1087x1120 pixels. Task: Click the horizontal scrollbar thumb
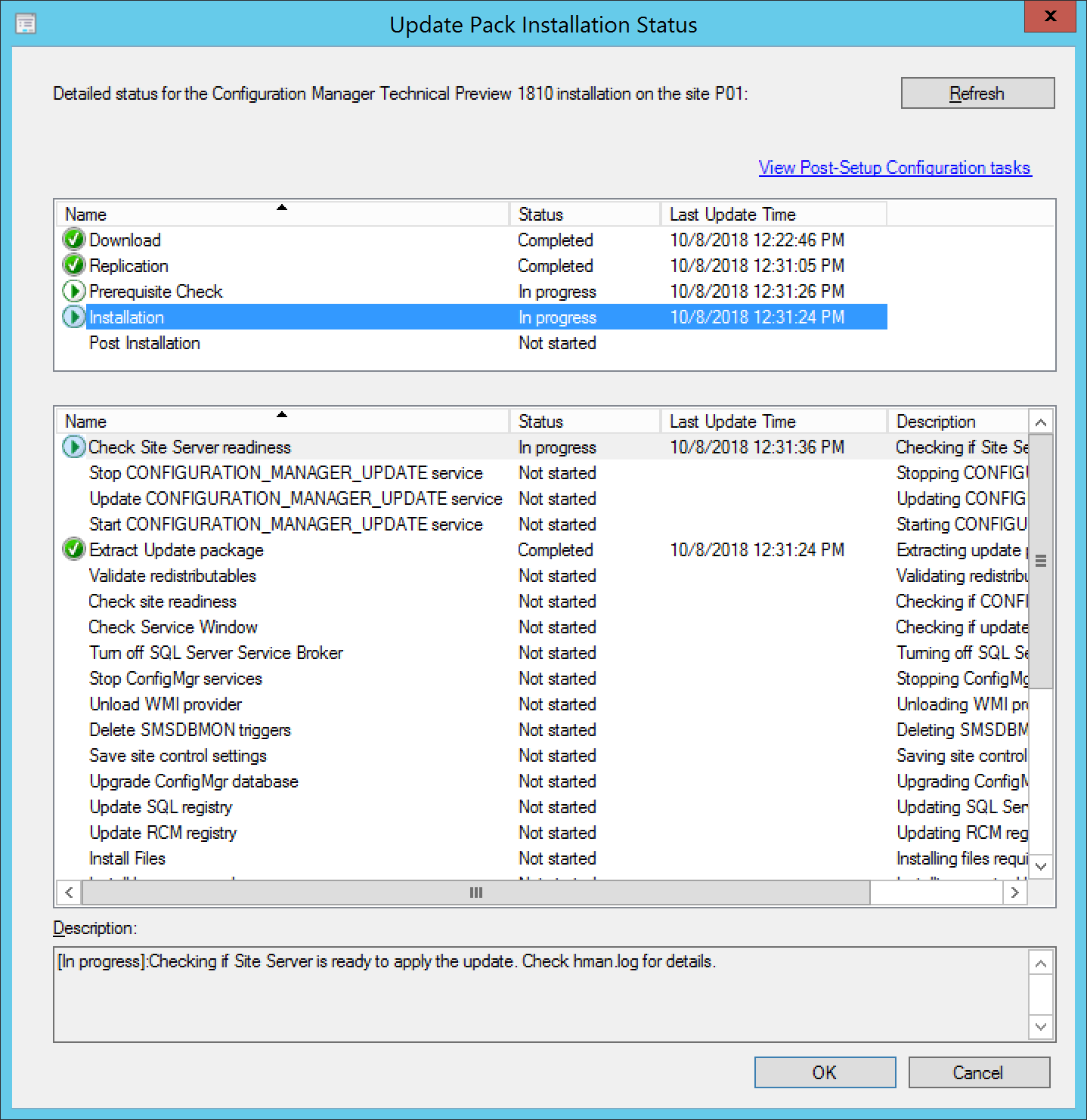coord(475,893)
